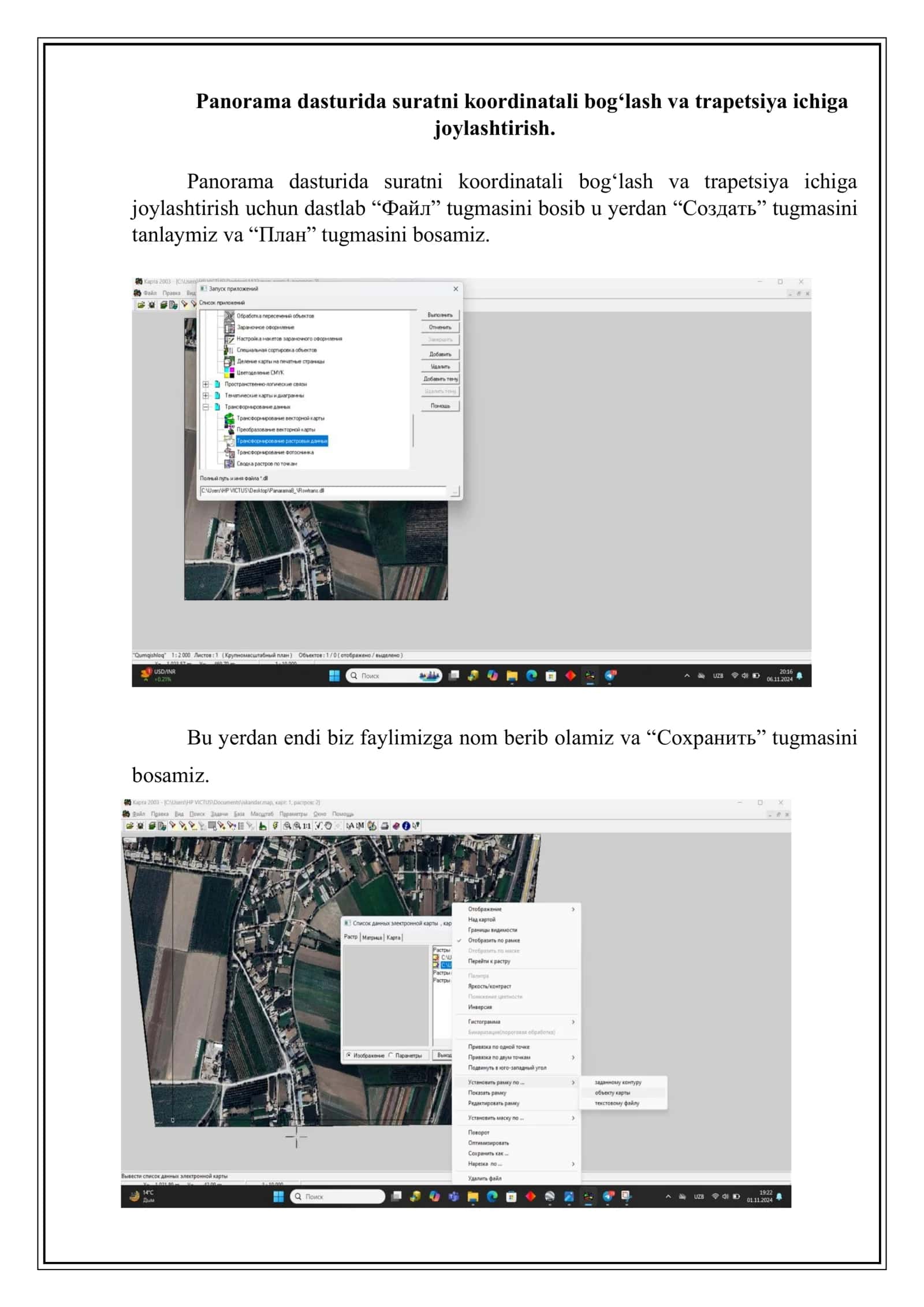Screen dimensions: 924x1307
Task: Click the 1:1 scale toolbar icon
Action: 306,826
